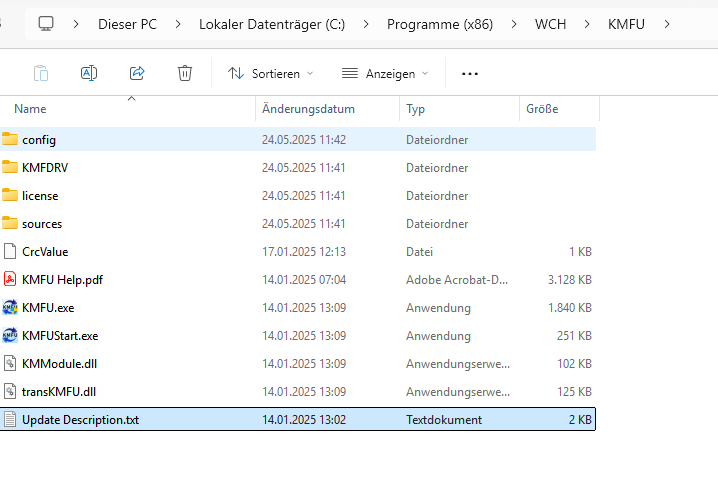Click date 17.01.2025 12:13 of CrcValue

coord(304,251)
